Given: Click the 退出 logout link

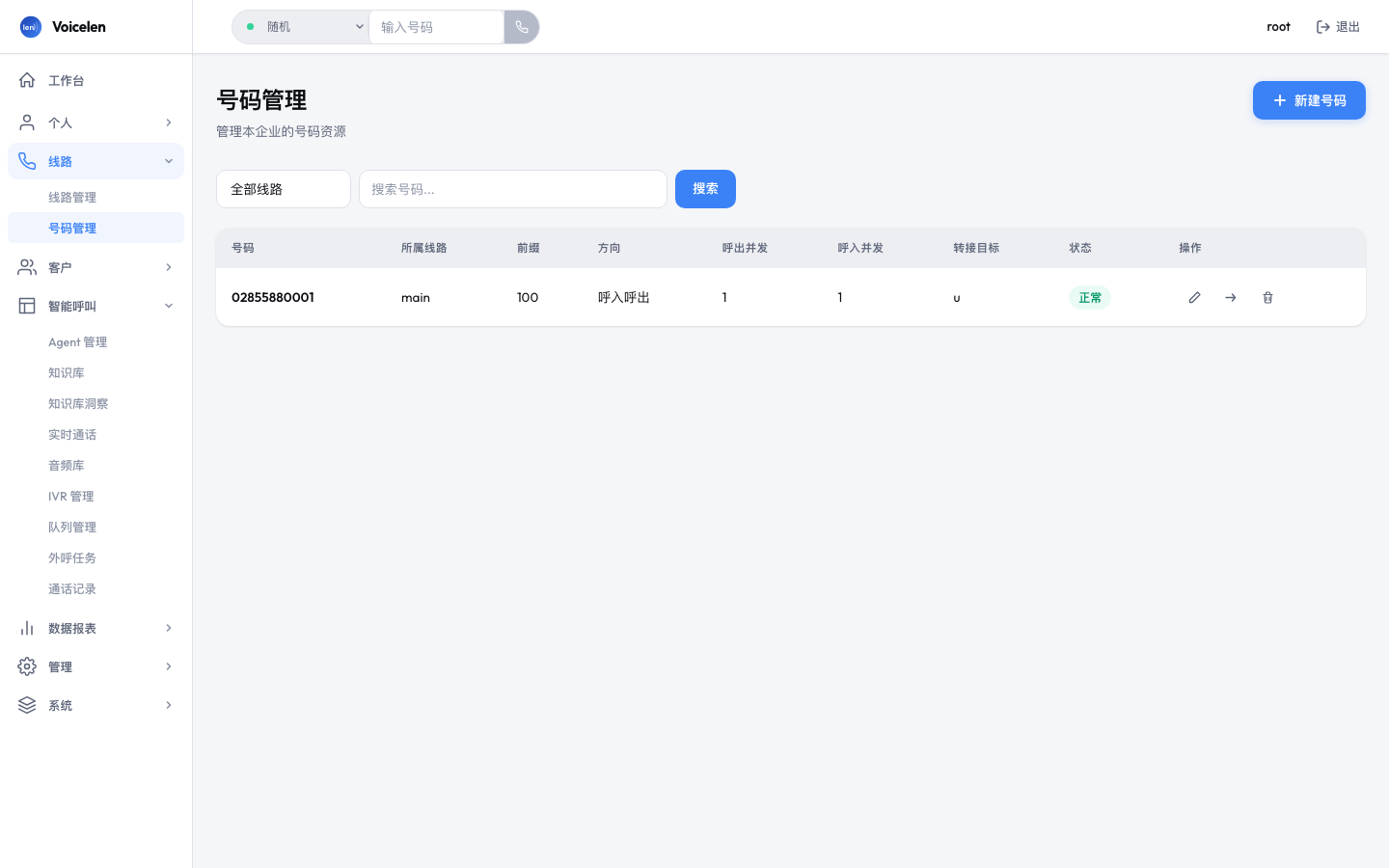Looking at the screenshot, I should [1338, 27].
